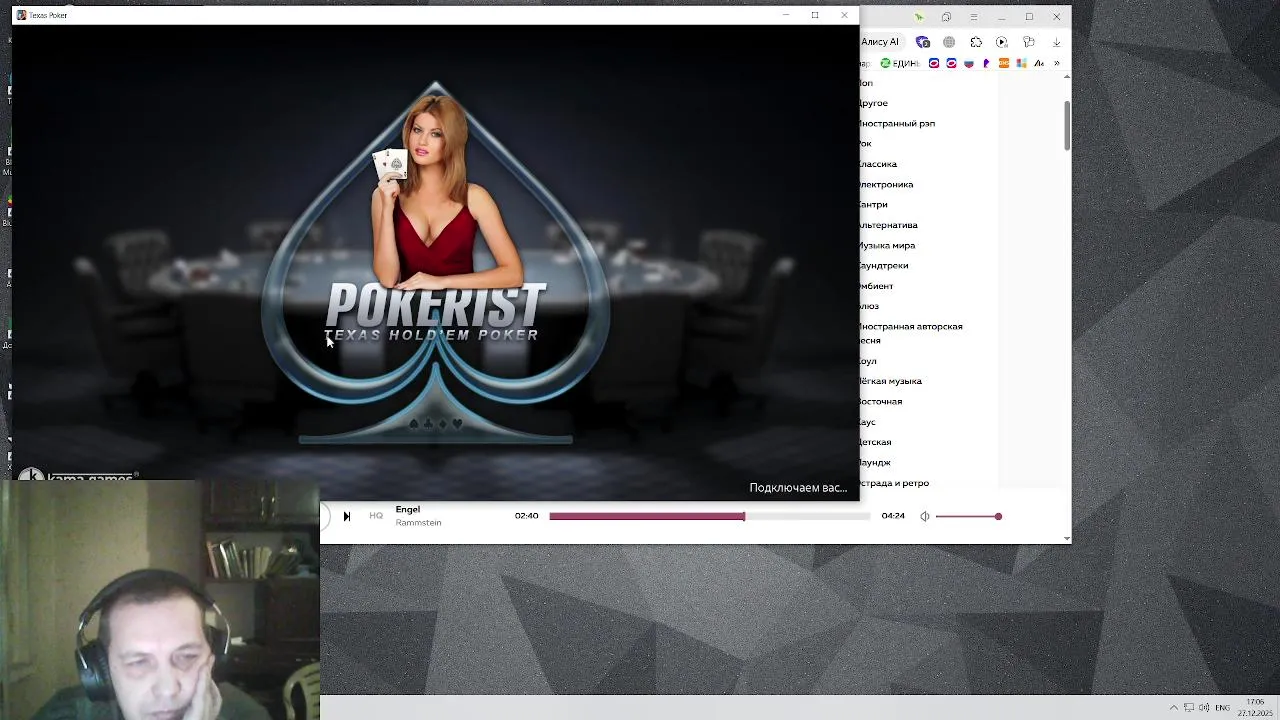Select the Альтернатива genre

click(x=889, y=225)
